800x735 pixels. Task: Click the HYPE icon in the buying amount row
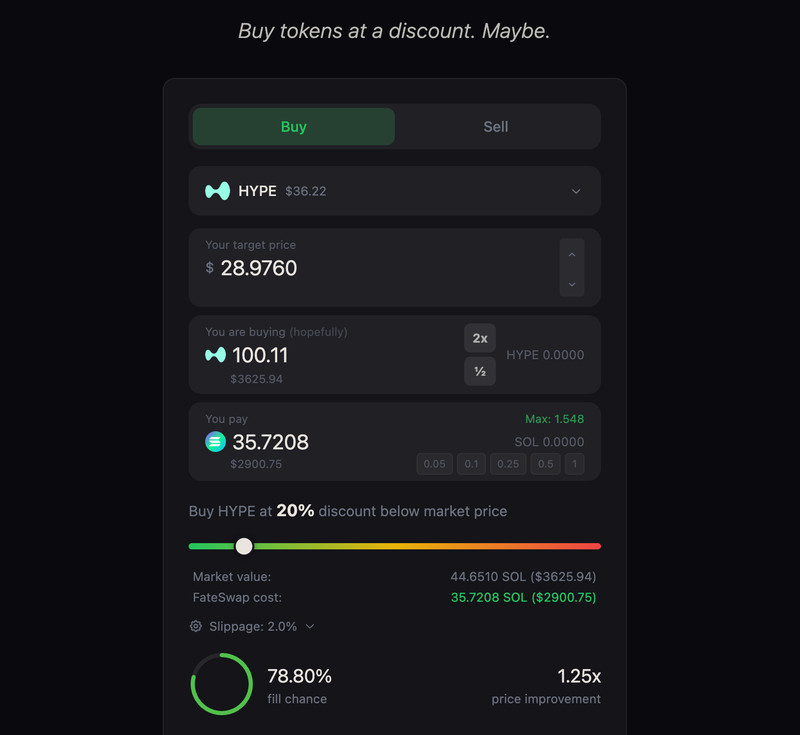[215, 355]
